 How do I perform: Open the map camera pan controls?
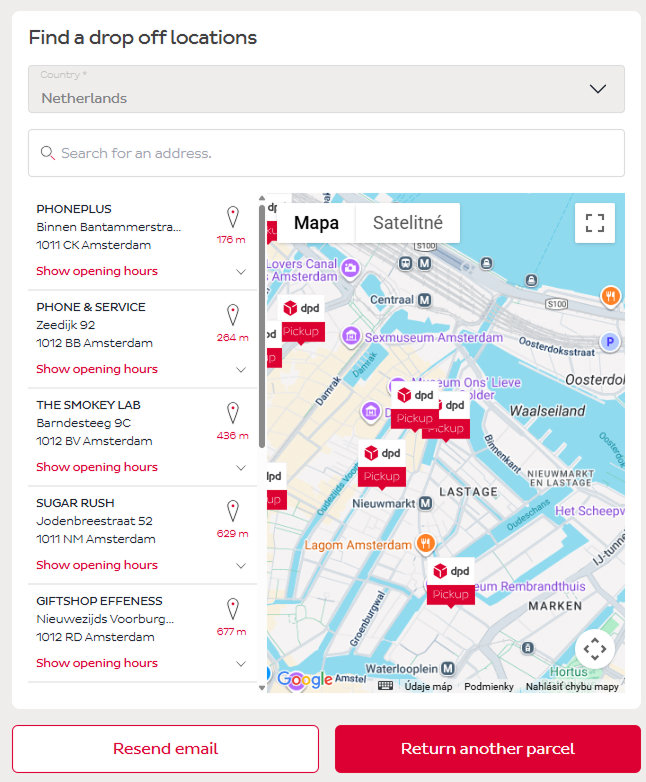pyautogui.click(x=595, y=648)
